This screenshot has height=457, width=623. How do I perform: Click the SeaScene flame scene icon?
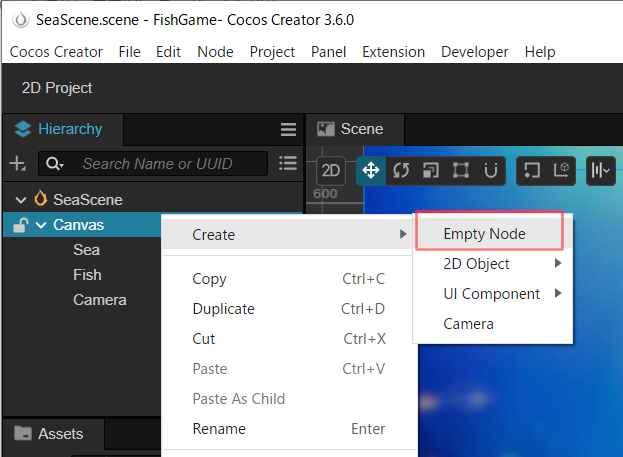41,198
